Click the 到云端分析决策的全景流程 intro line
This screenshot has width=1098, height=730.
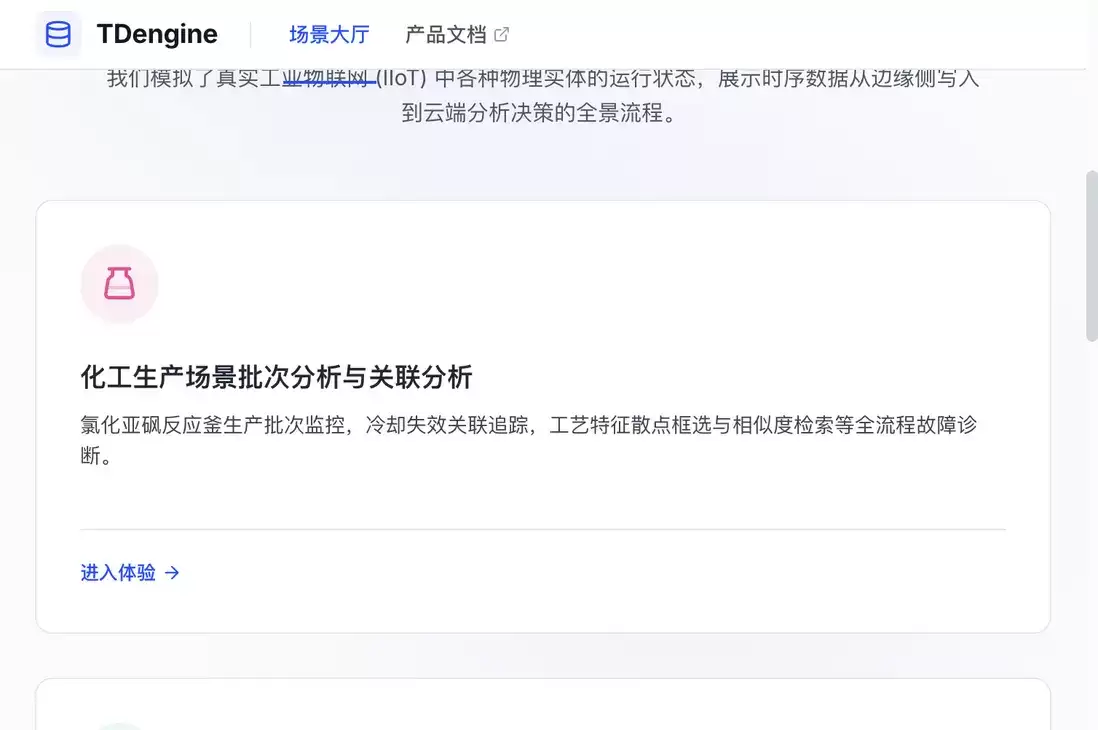(x=538, y=112)
